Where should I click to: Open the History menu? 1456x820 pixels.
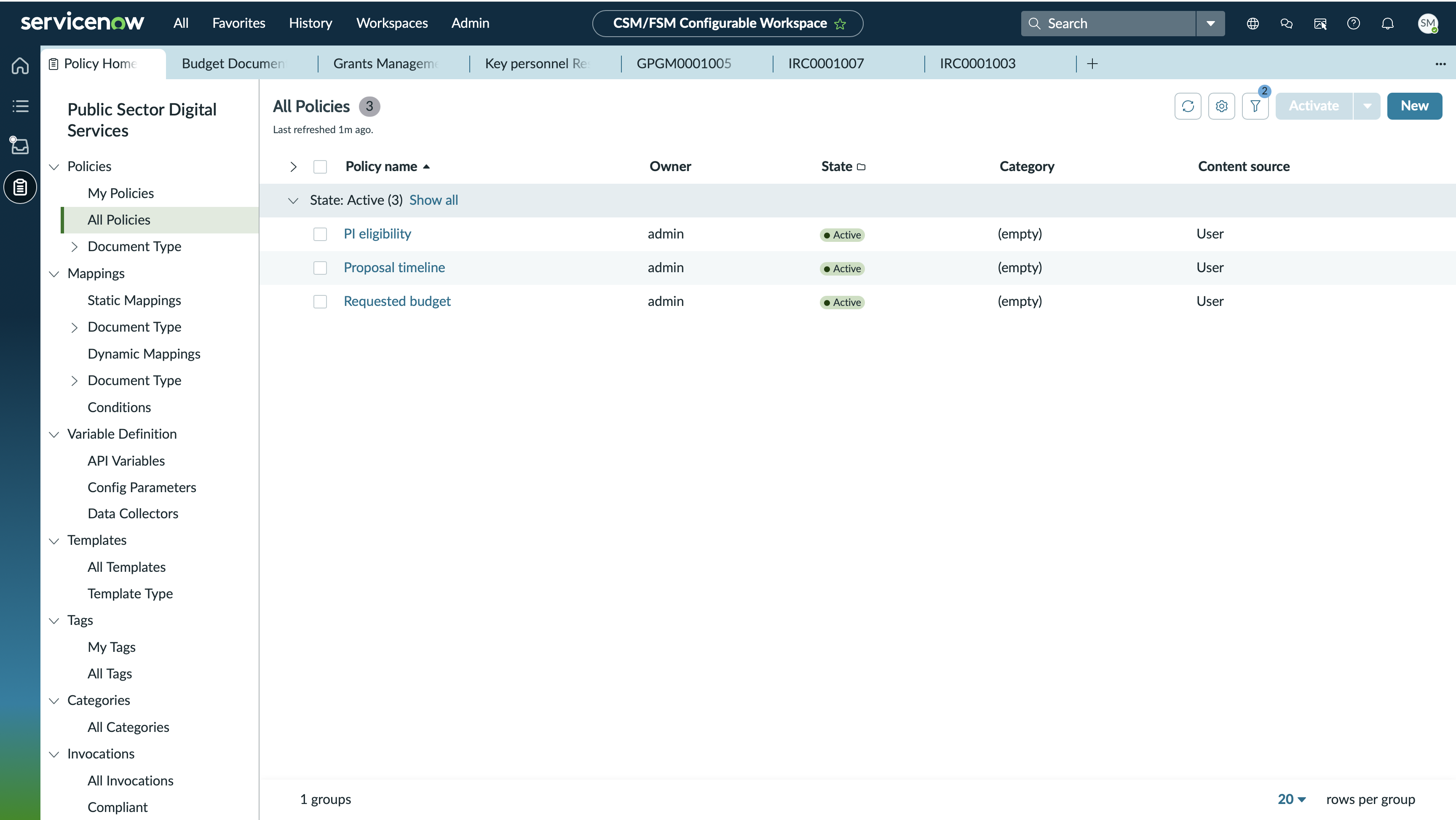pyautogui.click(x=310, y=23)
